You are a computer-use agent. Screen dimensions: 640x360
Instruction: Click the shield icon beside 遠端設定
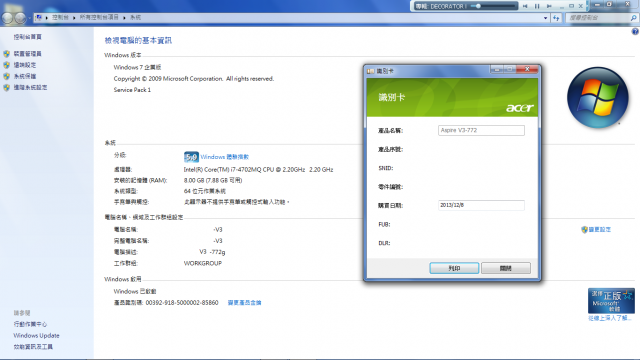[x=7, y=65]
